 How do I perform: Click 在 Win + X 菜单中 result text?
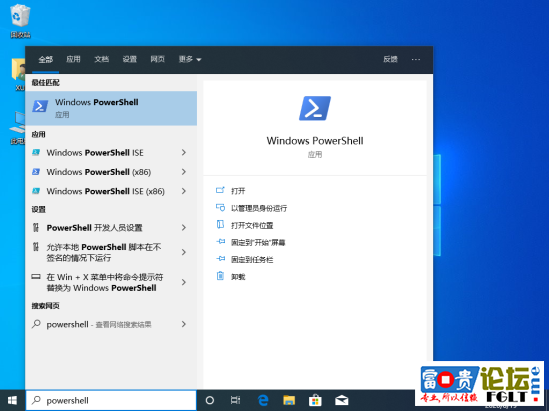(x=105, y=282)
